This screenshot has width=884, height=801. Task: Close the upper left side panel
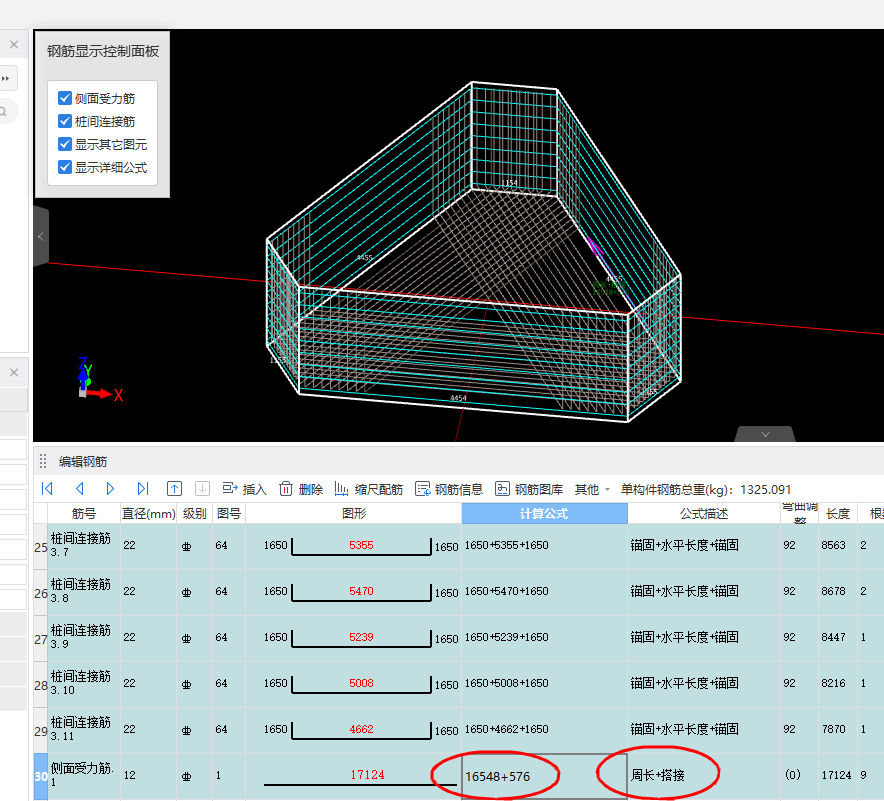click(x=14, y=45)
